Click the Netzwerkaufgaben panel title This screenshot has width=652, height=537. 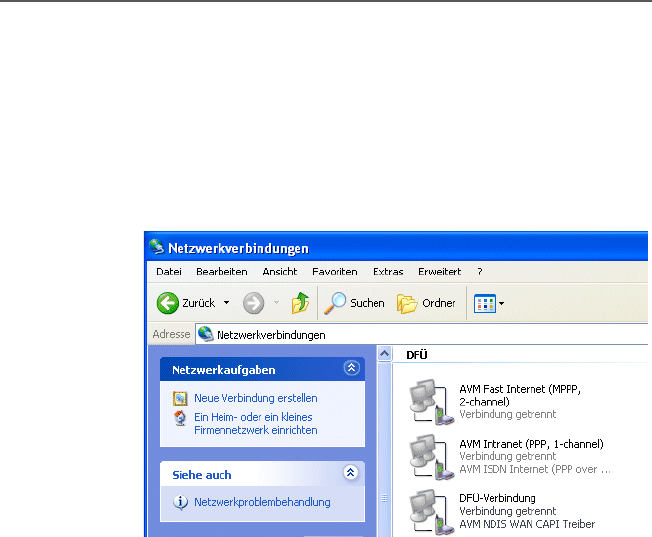(224, 370)
